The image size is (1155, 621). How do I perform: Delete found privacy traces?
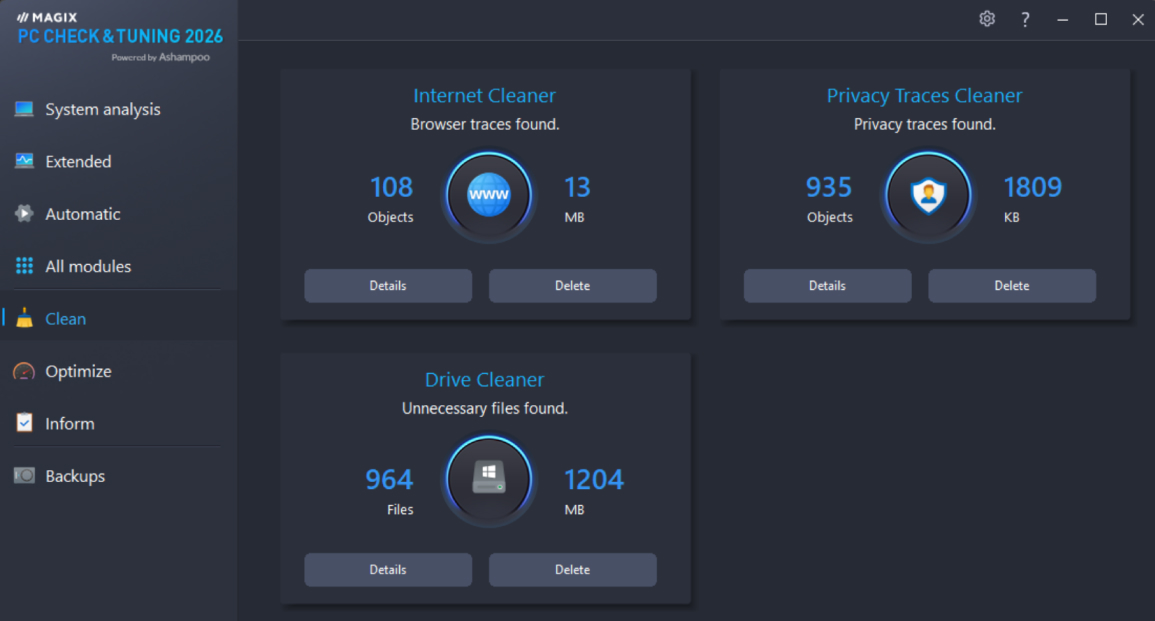tap(1011, 286)
